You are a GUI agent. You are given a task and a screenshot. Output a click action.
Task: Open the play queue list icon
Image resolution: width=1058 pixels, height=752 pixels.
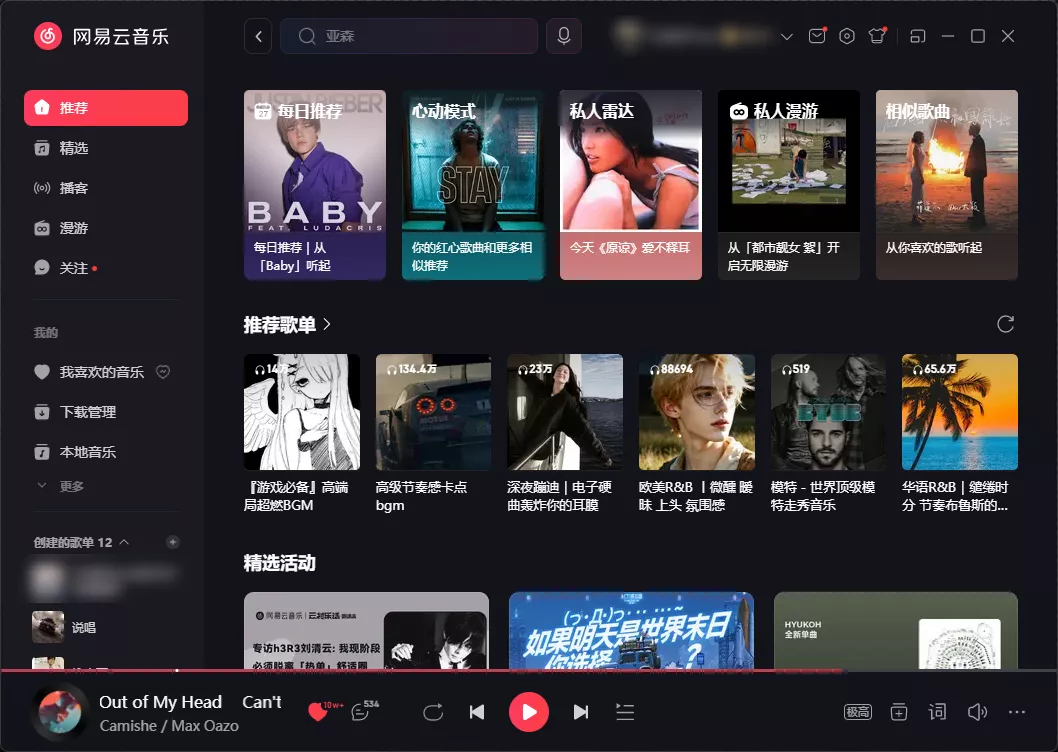[625, 712]
